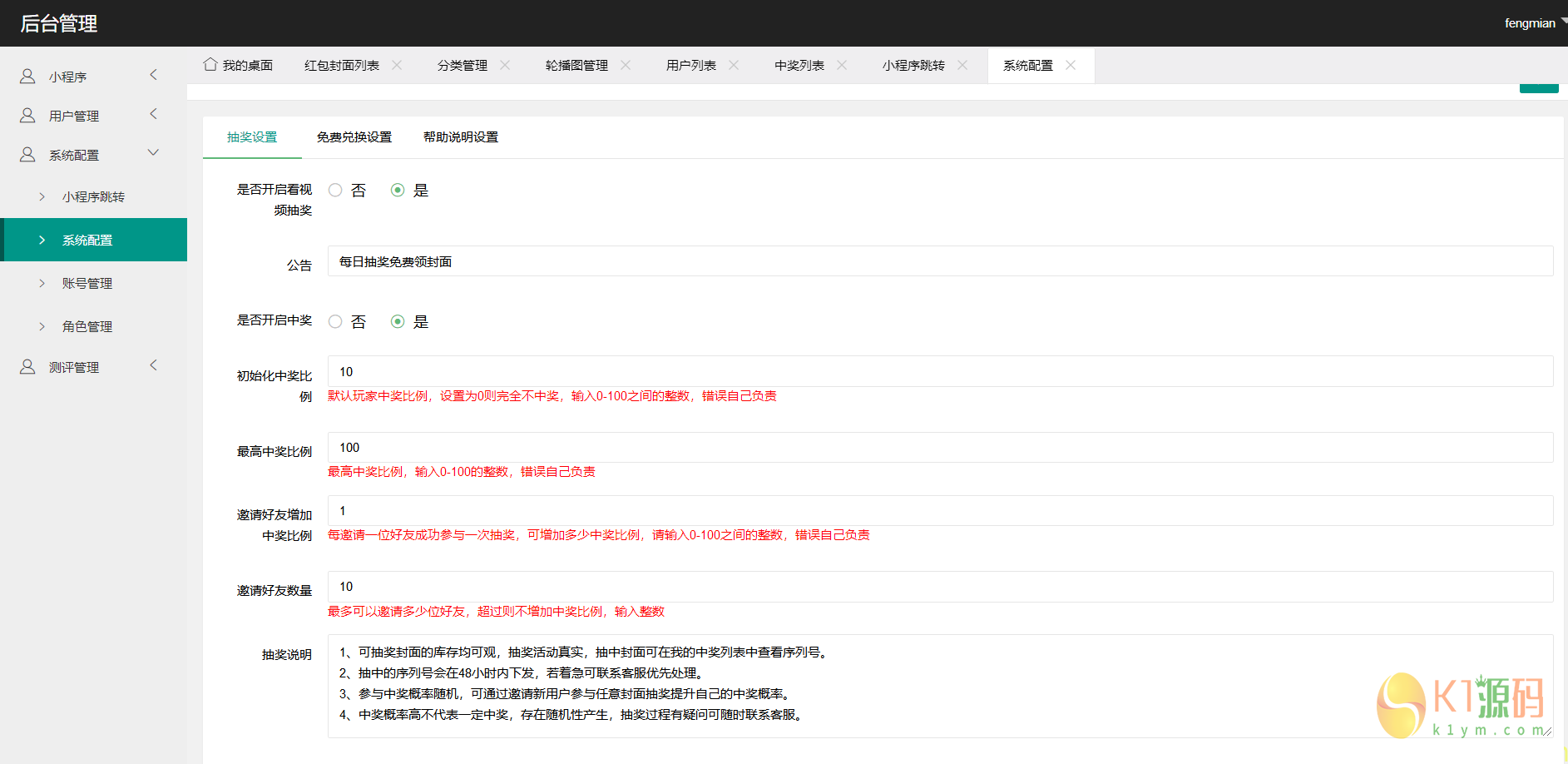Click the 系统配置 sidebar icon

point(26,153)
